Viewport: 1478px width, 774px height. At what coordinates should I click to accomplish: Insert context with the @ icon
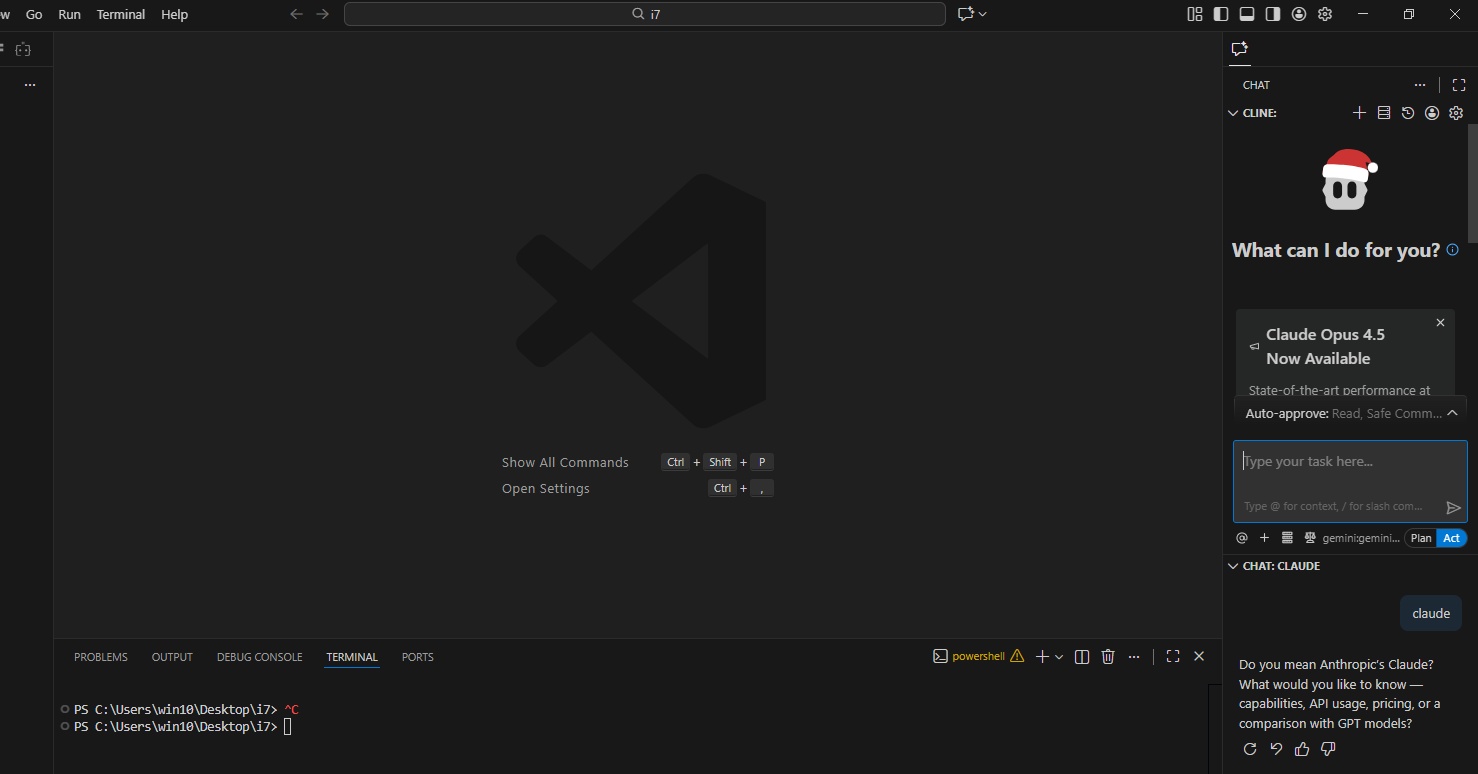point(1242,538)
